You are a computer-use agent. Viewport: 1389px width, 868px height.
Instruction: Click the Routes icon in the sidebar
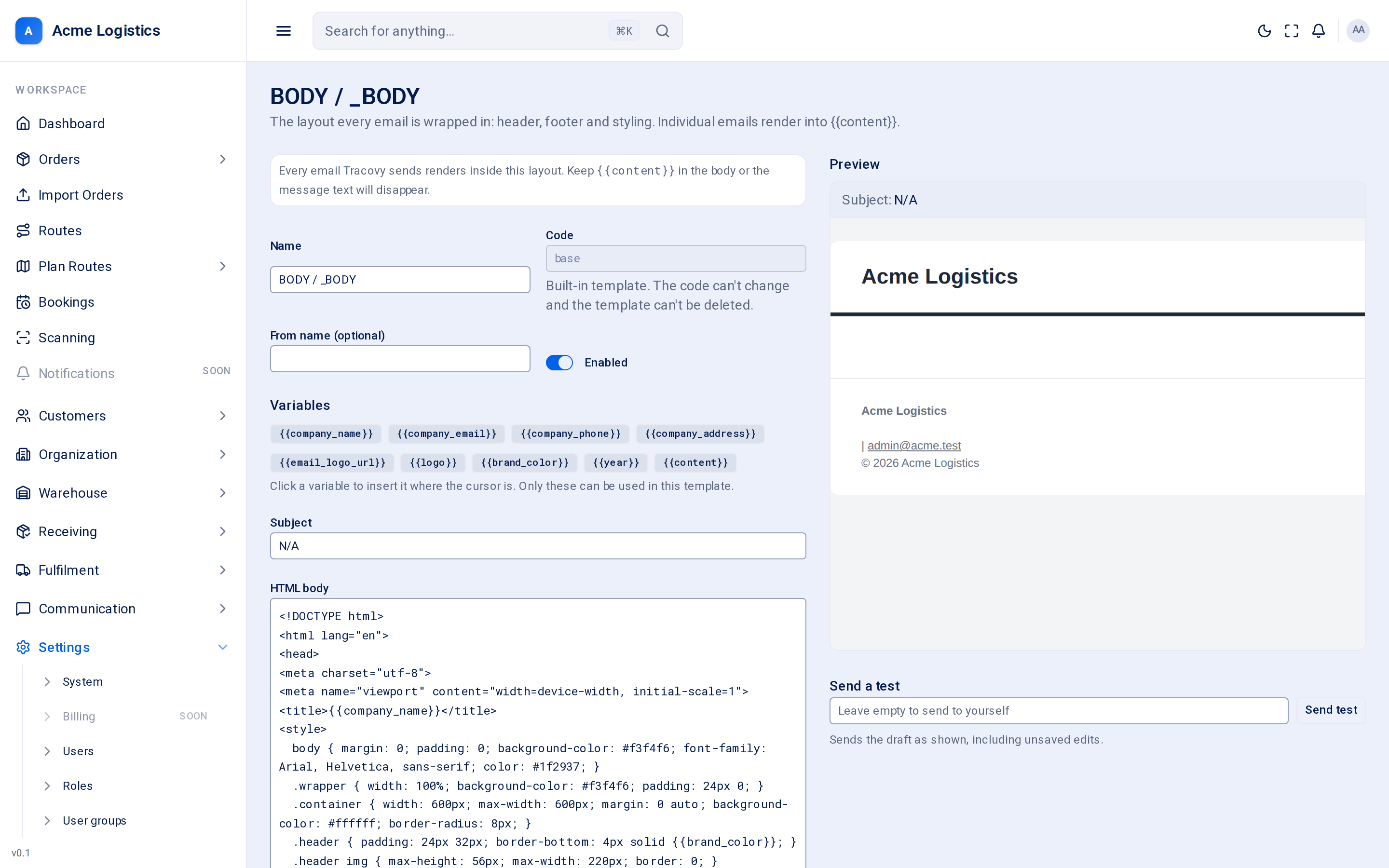pos(23,230)
